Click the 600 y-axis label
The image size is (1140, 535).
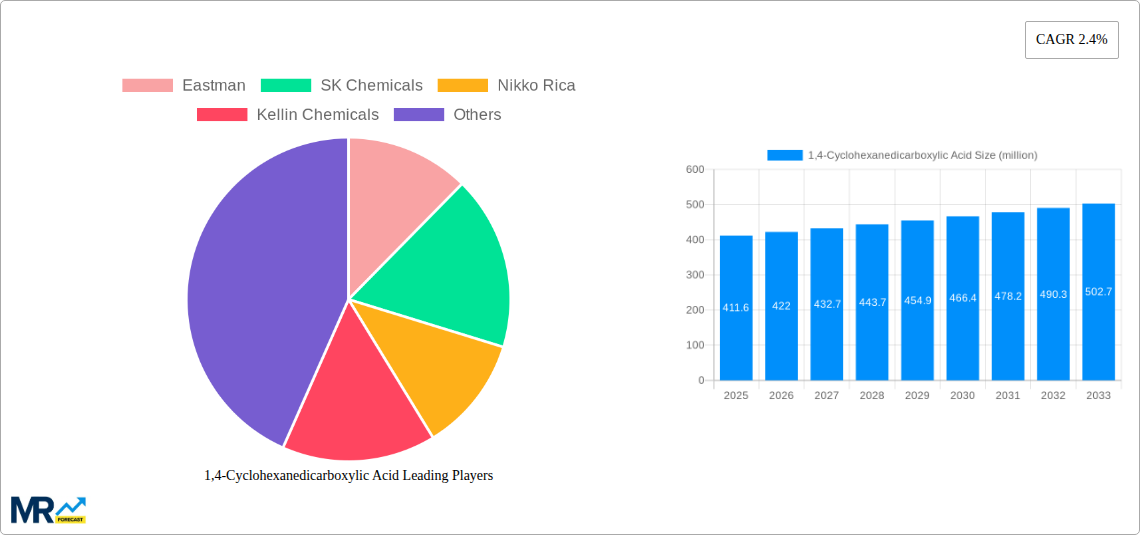coord(695,169)
